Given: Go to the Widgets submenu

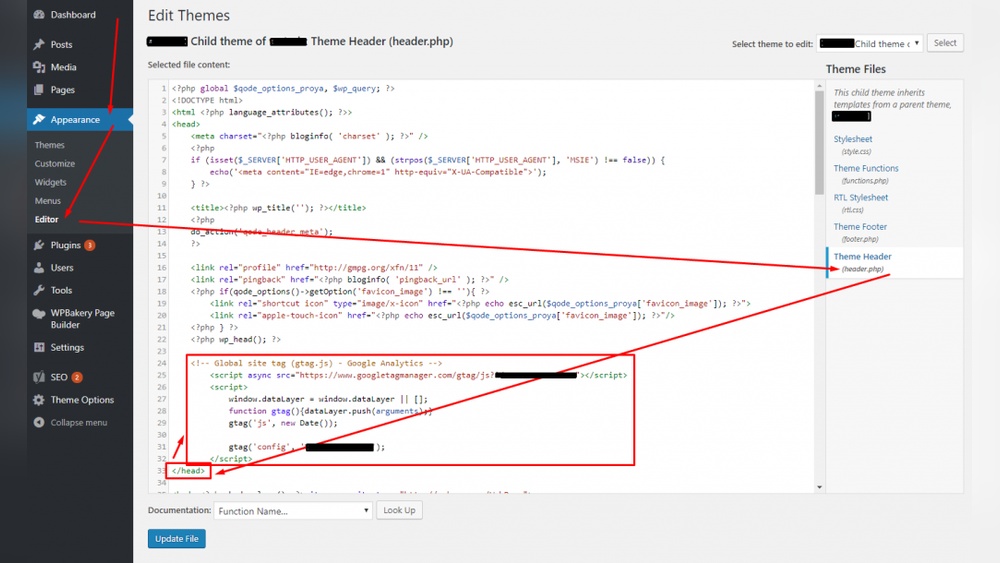Looking at the screenshot, I should 50,182.
